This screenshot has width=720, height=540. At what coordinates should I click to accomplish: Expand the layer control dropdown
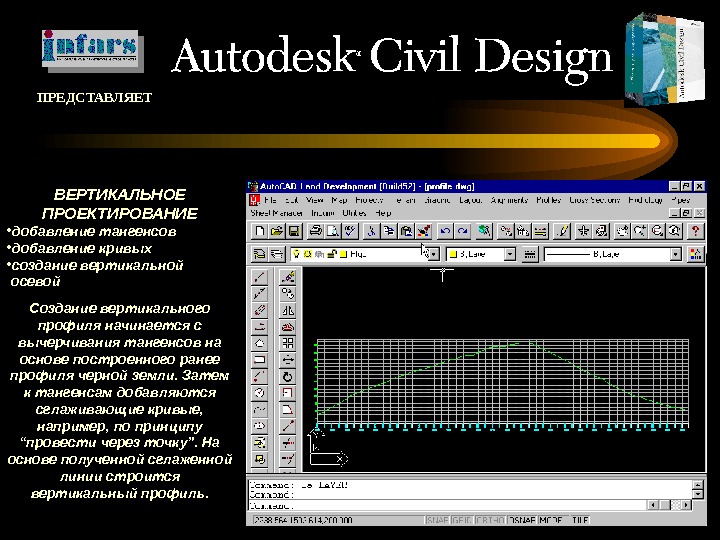(434, 254)
